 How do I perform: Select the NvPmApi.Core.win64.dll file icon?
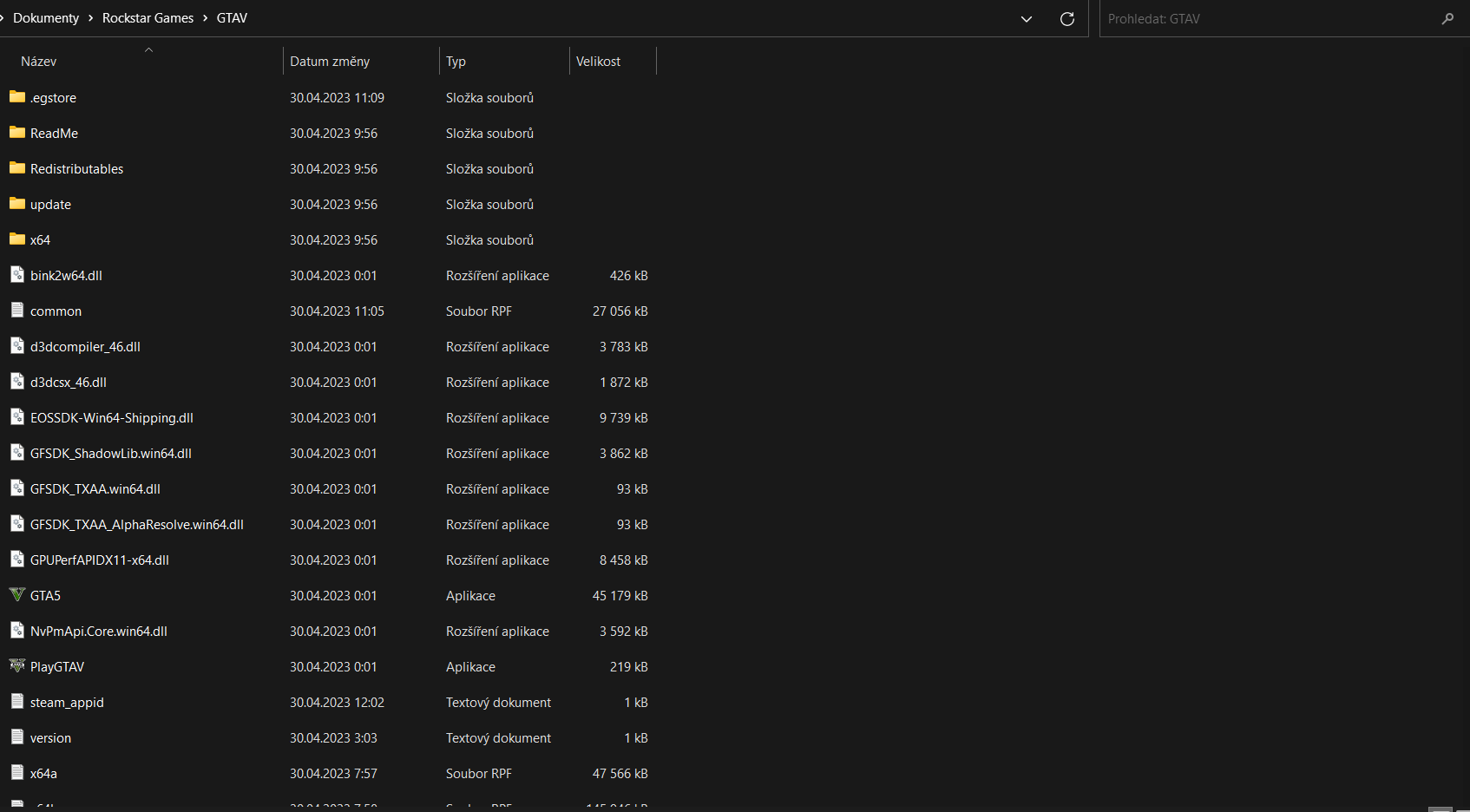pyautogui.click(x=17, y=631)
